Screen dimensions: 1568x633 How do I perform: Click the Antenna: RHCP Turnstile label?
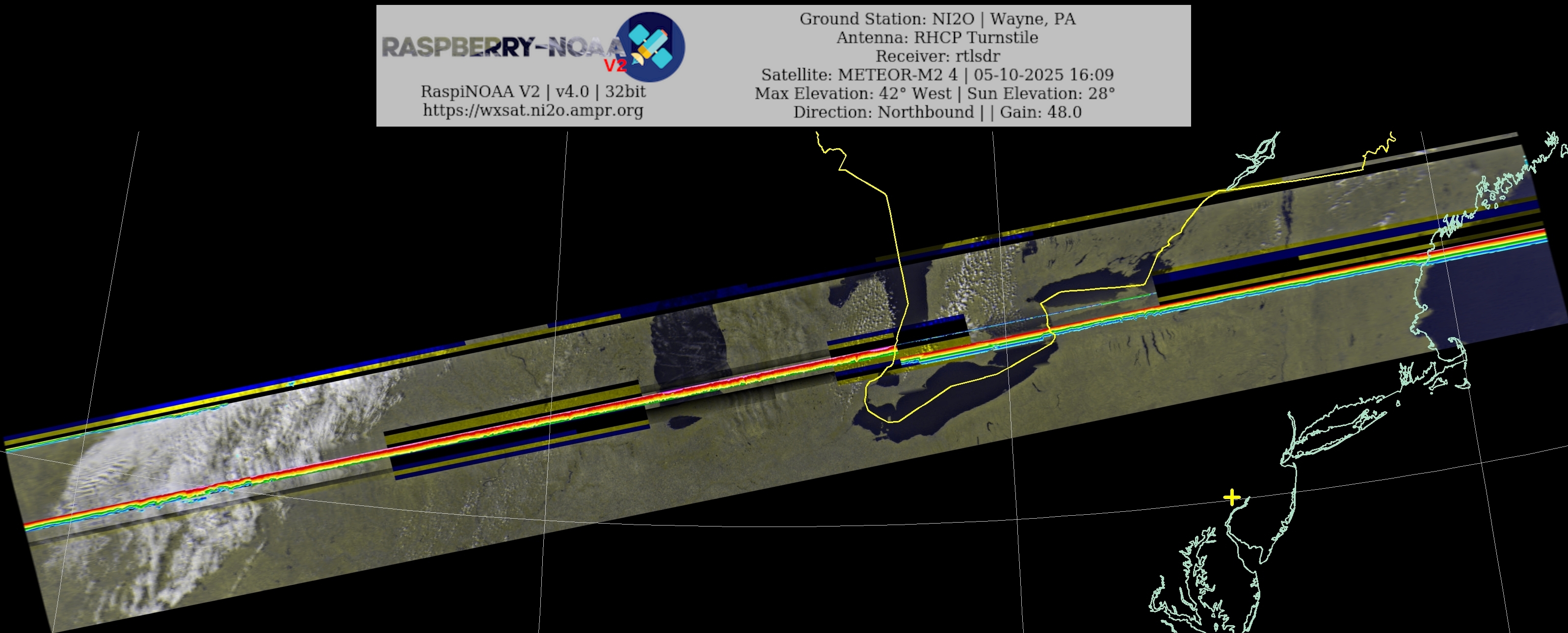coord(937,38)
